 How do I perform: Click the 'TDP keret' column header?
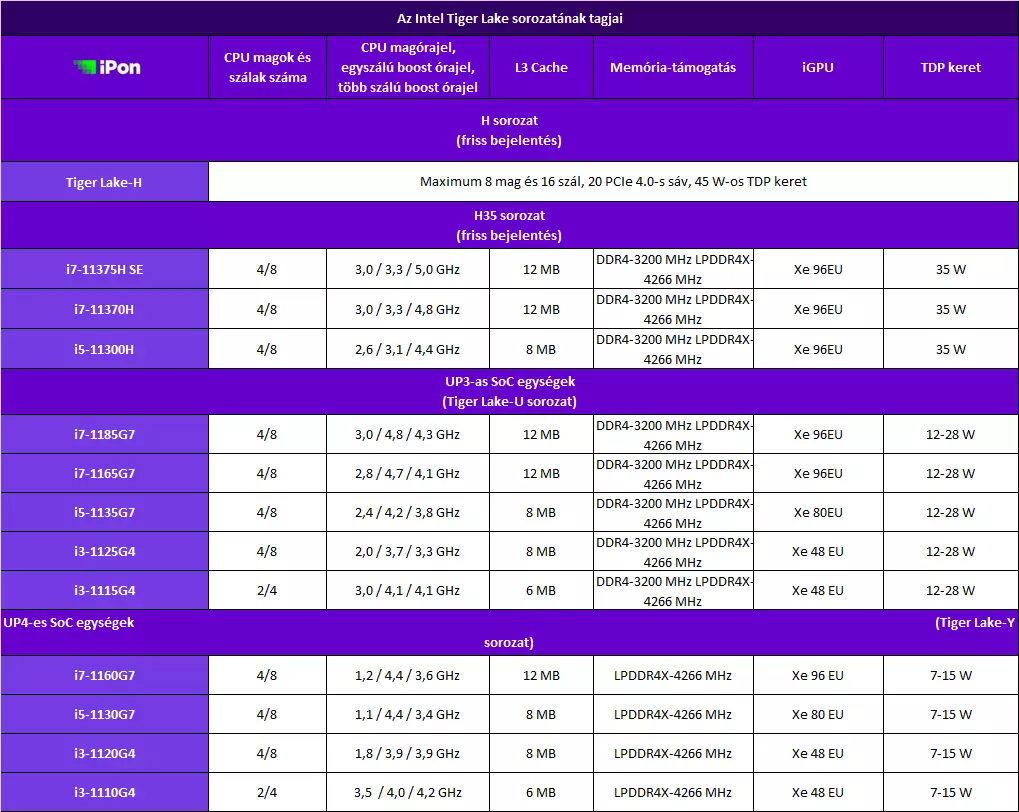tap(950, 67)
